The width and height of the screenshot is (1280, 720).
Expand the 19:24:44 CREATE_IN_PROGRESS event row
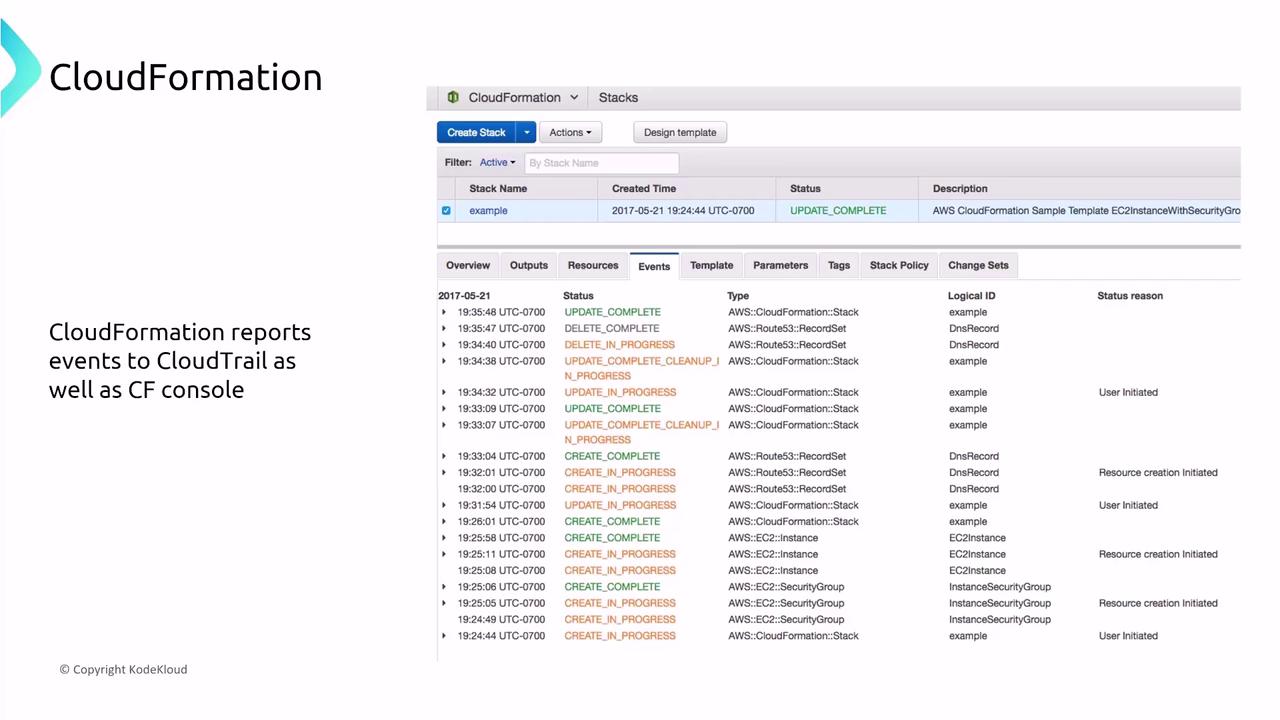pyautogui.click(x=444, y=636)
